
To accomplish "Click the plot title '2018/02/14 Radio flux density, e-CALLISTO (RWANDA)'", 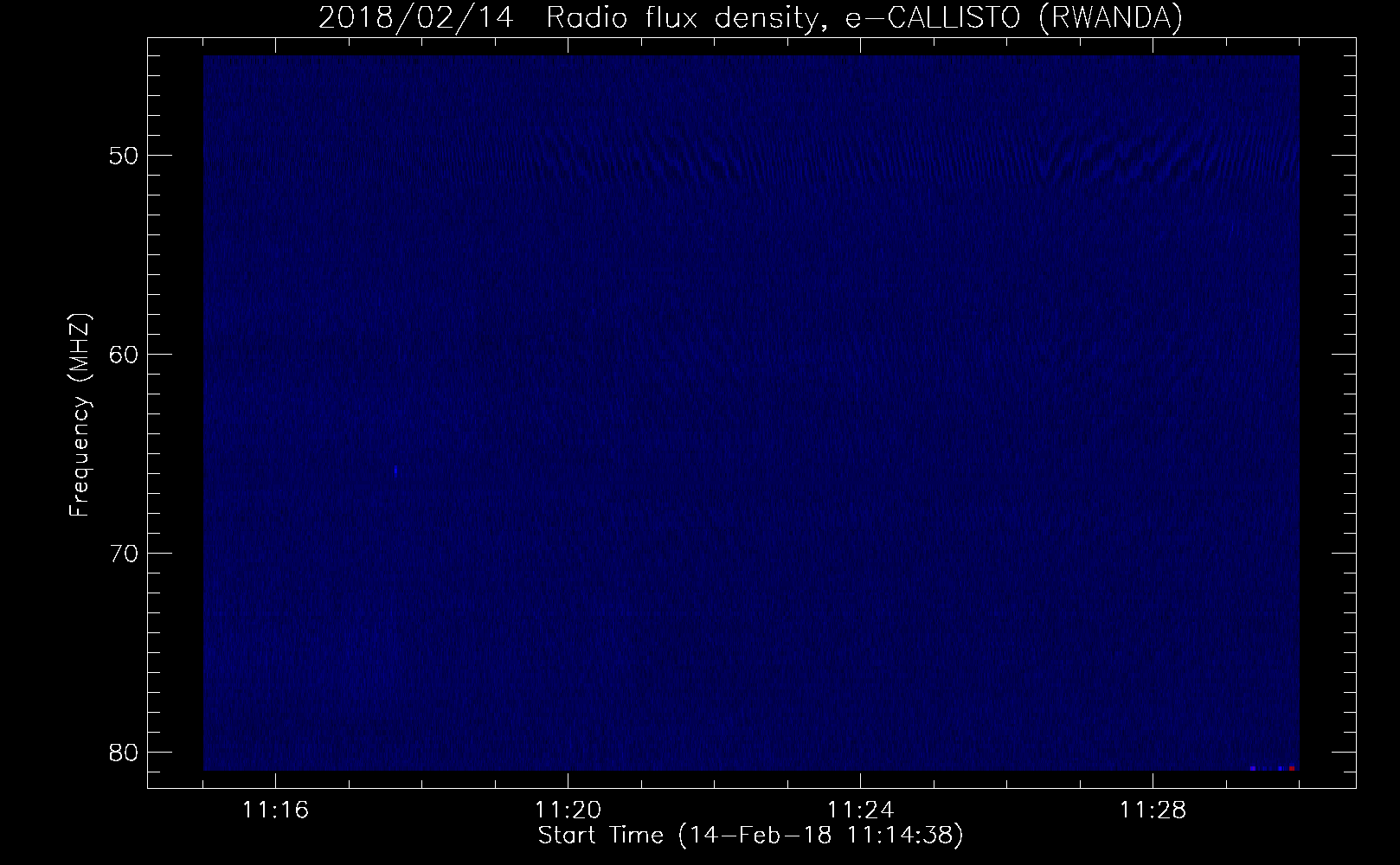I will point(750,18).
